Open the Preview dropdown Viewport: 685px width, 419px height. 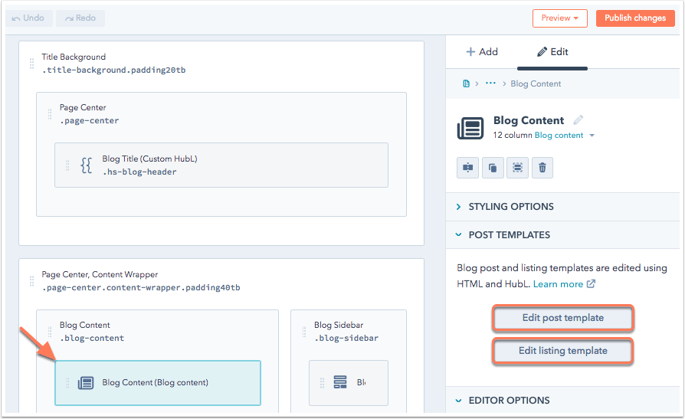point(560,18)
